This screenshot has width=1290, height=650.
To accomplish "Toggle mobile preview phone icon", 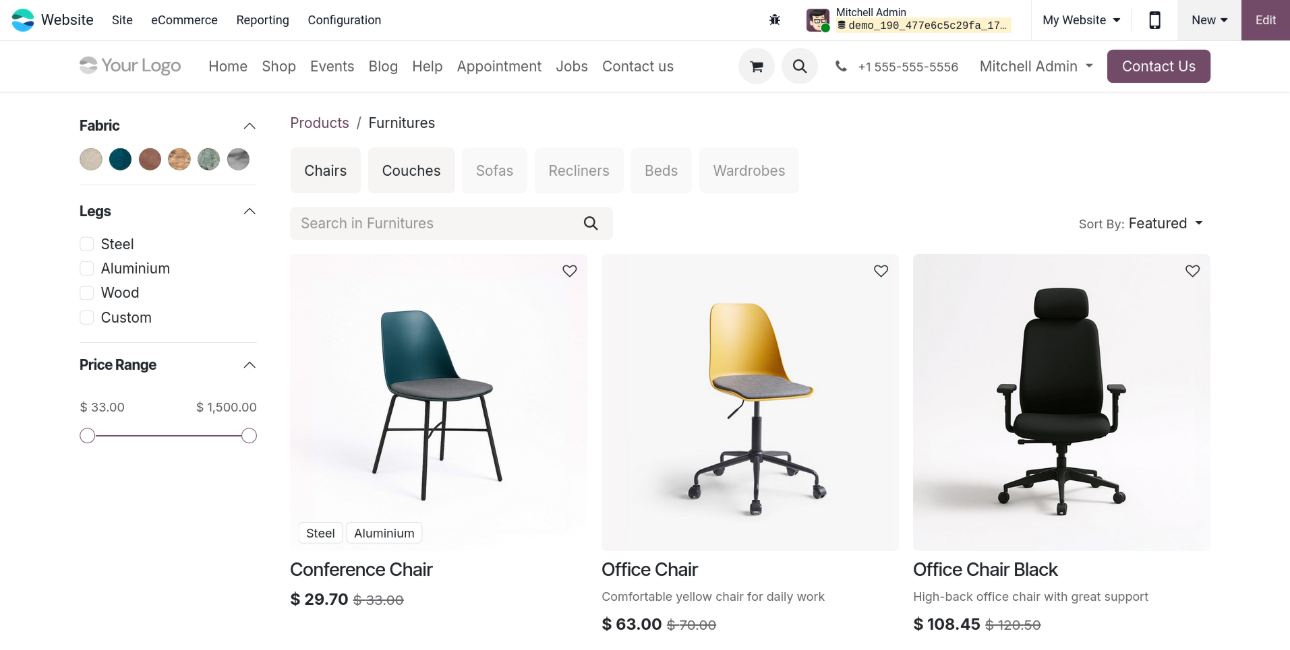I will [1154, 20].
